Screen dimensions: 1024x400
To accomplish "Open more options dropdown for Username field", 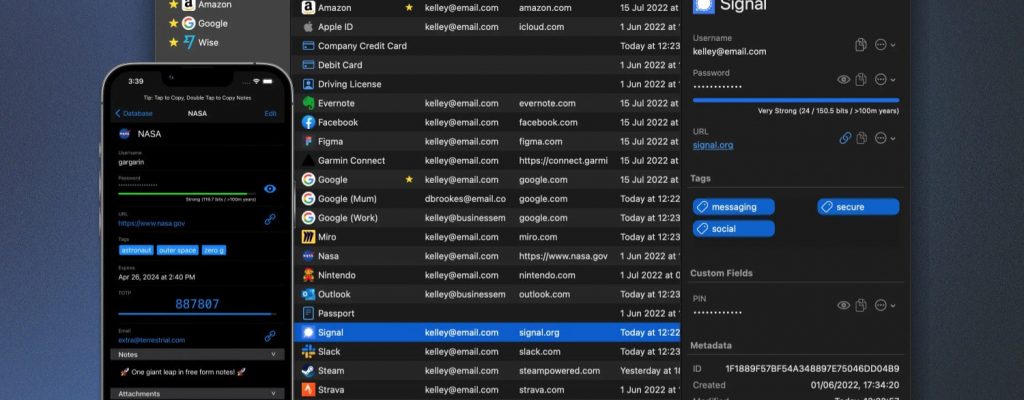I will [x=884, y=45].
